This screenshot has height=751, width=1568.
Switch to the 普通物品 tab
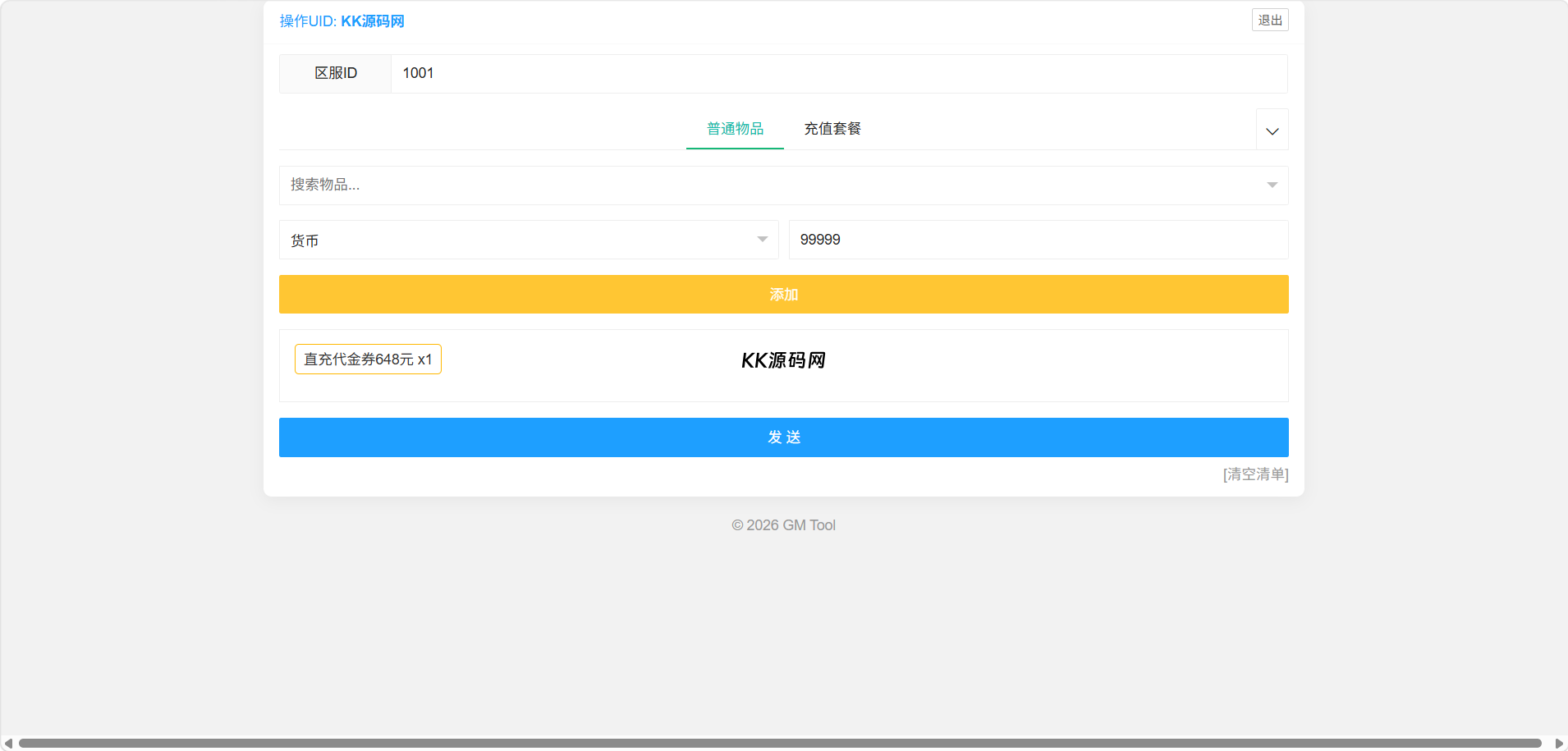click(x=735, y=129)
